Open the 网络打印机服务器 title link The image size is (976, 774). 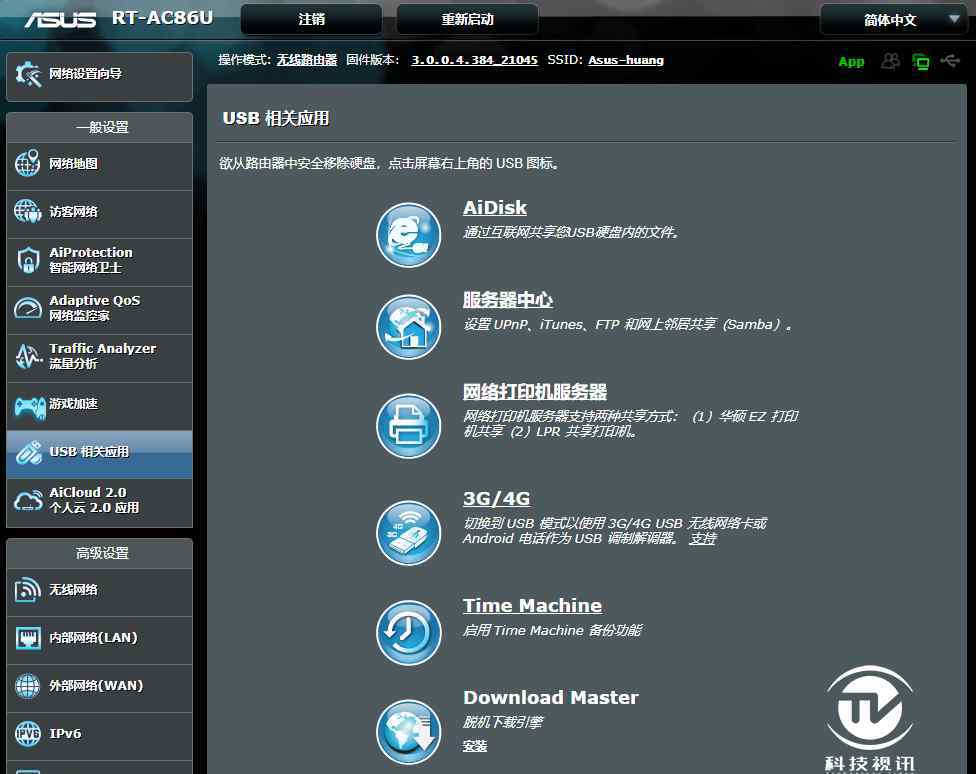coord(535,392)
